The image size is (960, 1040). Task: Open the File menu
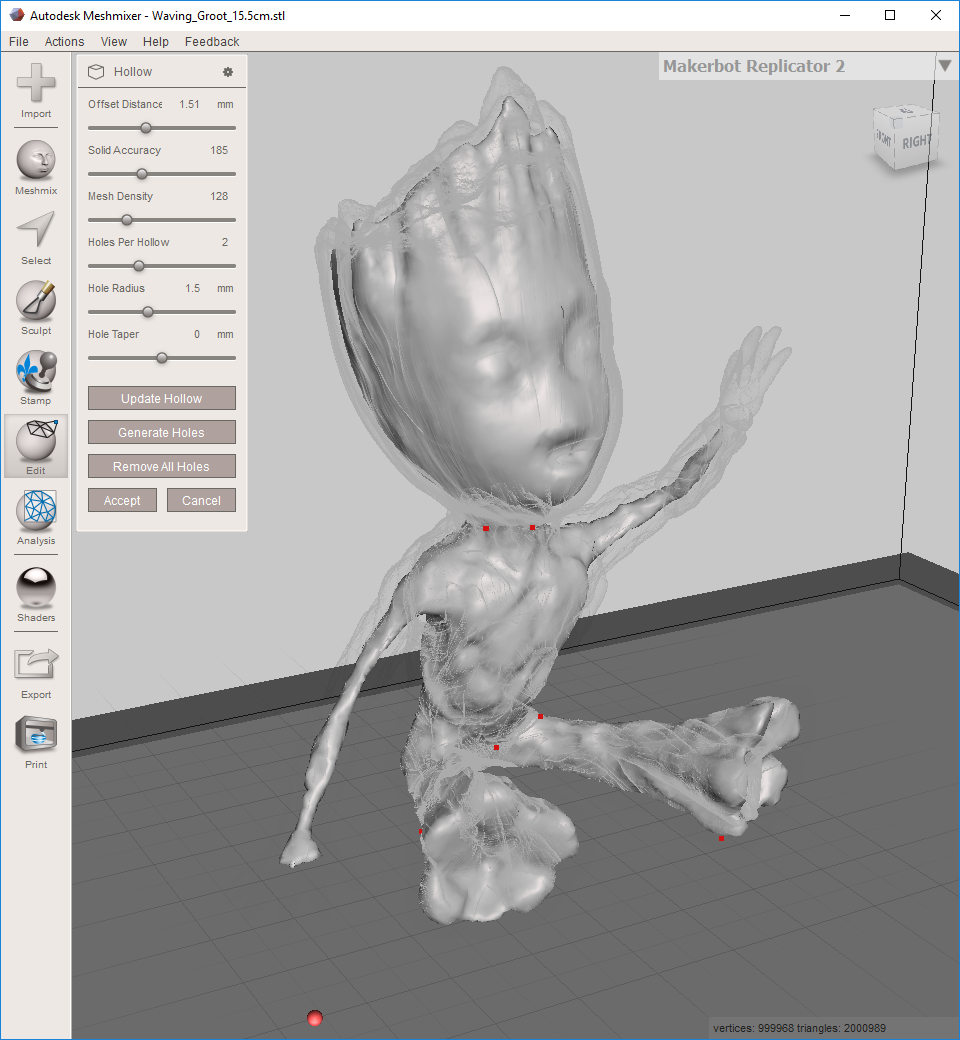pyautogui.click(x=19, y=41)
